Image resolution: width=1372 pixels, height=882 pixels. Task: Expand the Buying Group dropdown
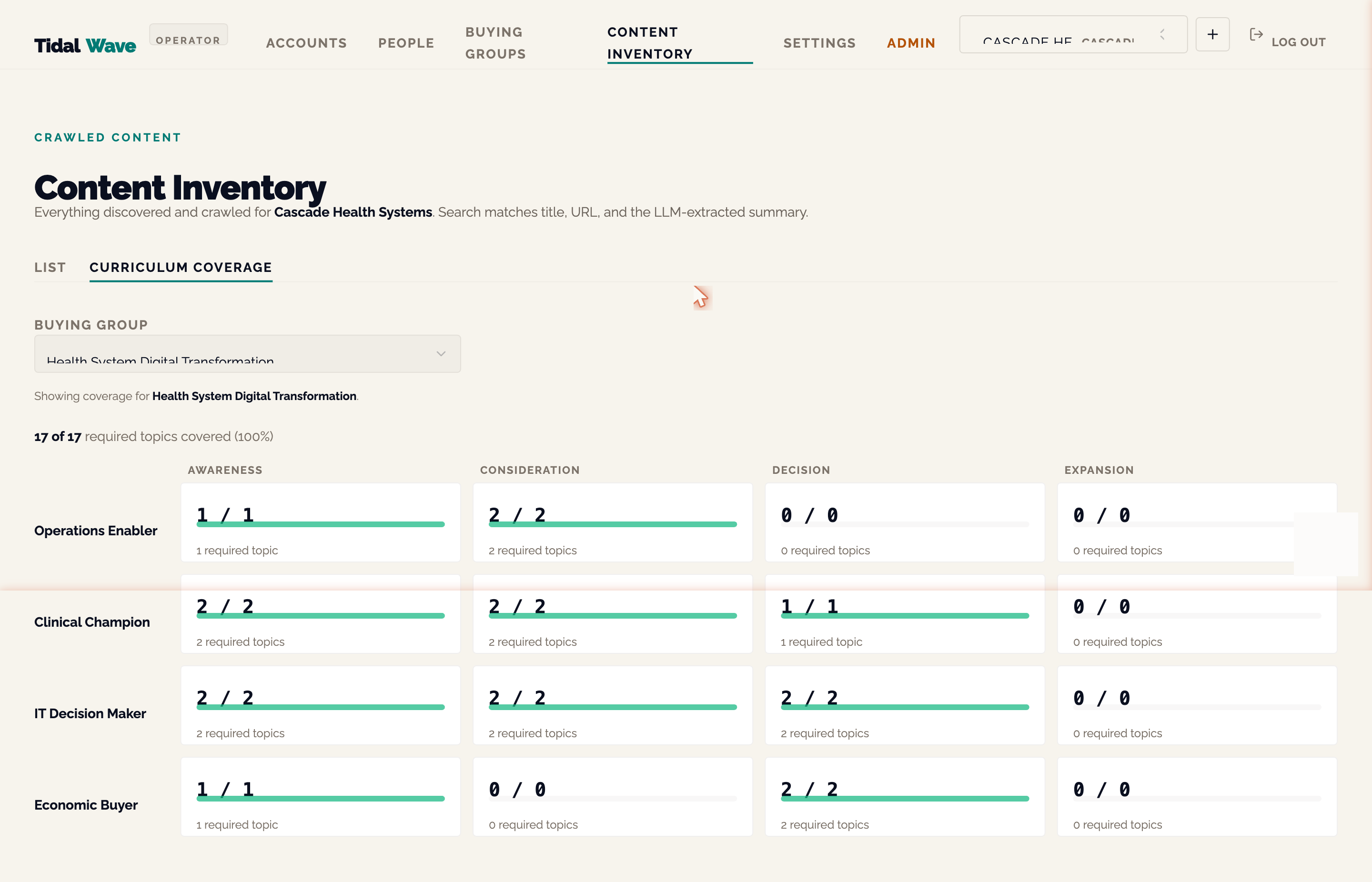tap(247, 353)
